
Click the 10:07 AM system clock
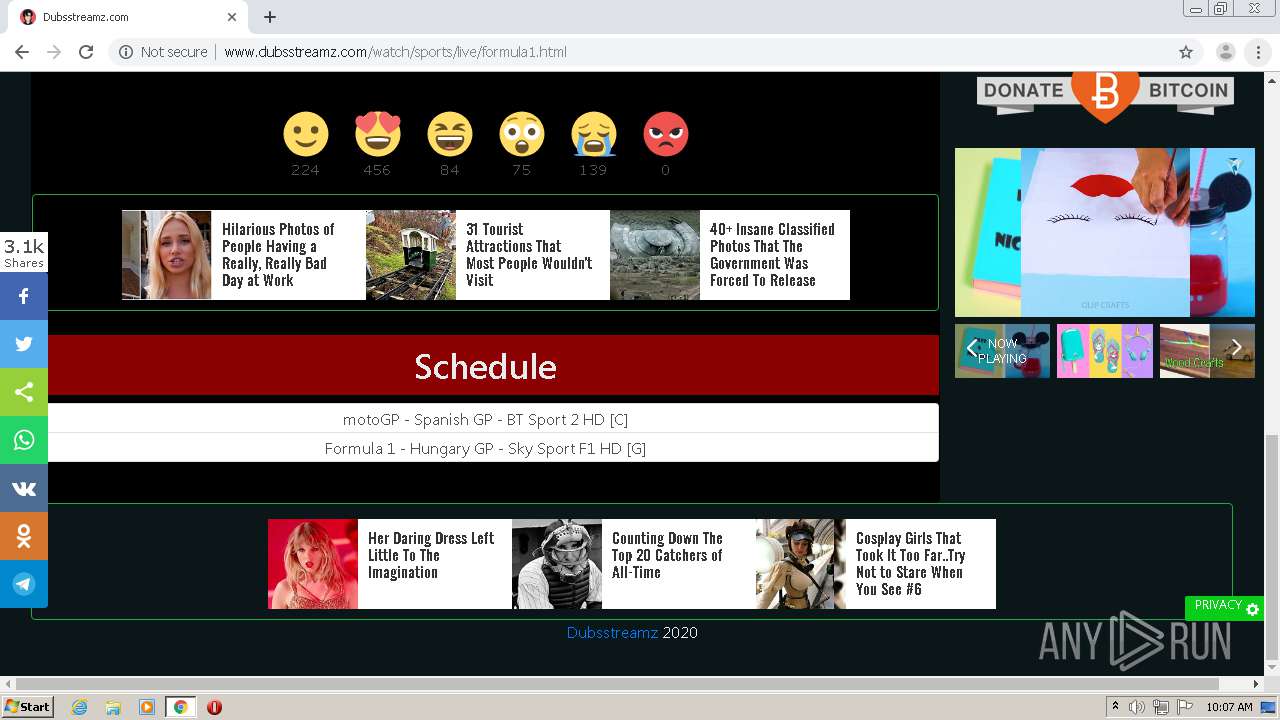tap(1229, 707)
